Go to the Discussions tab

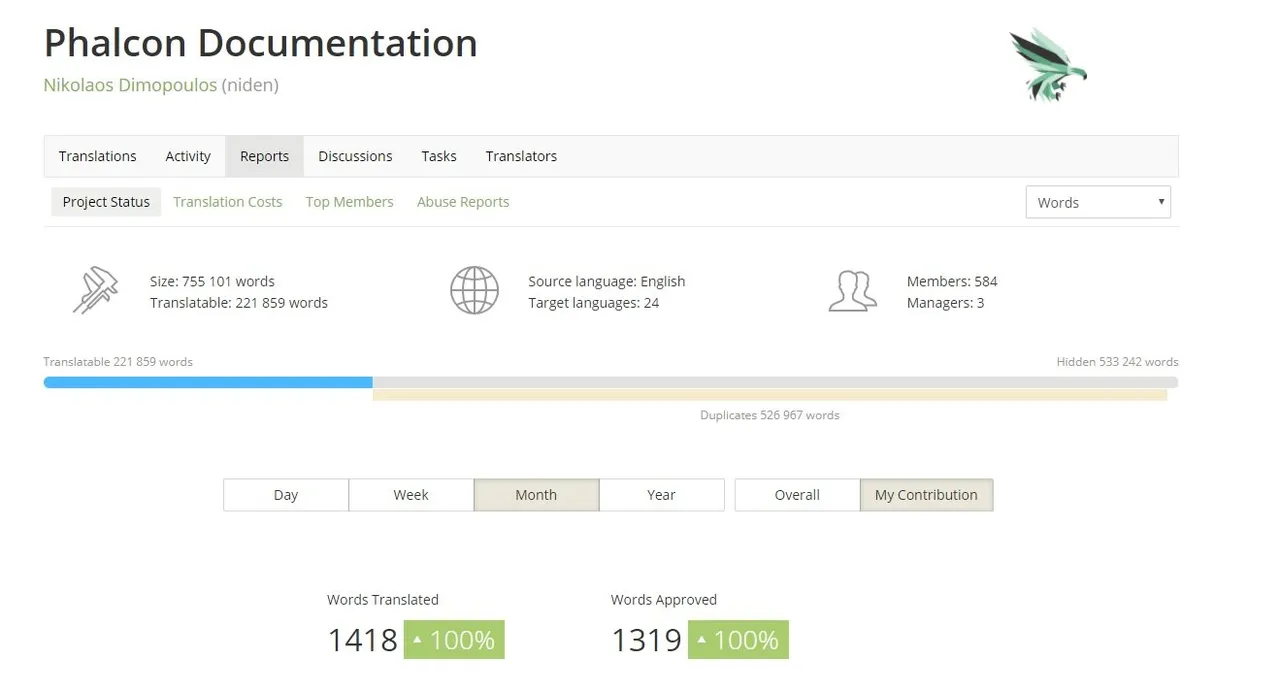(x=355, y=156)
